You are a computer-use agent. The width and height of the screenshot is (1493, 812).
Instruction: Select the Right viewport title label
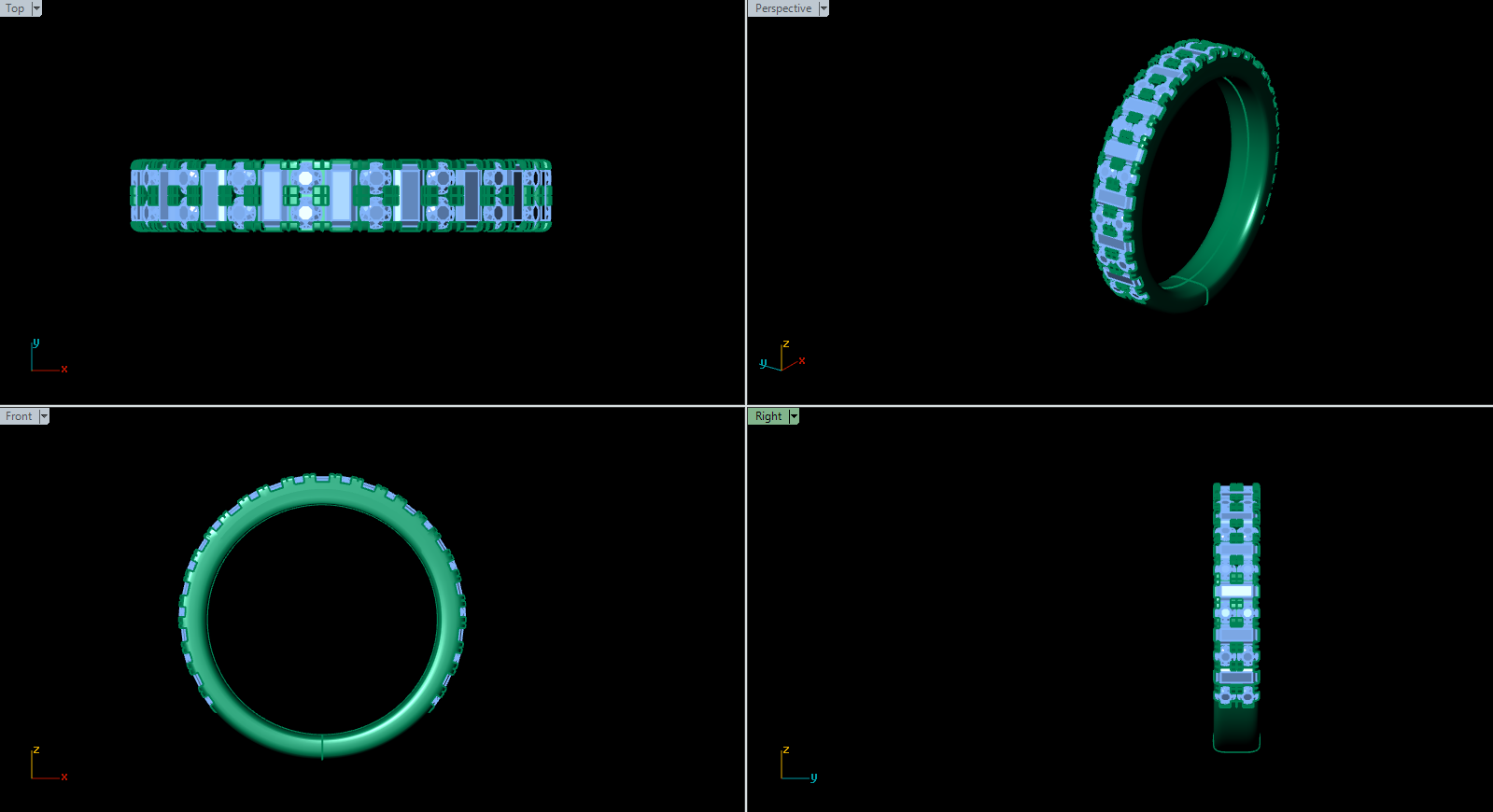click(x=768, y=416)
